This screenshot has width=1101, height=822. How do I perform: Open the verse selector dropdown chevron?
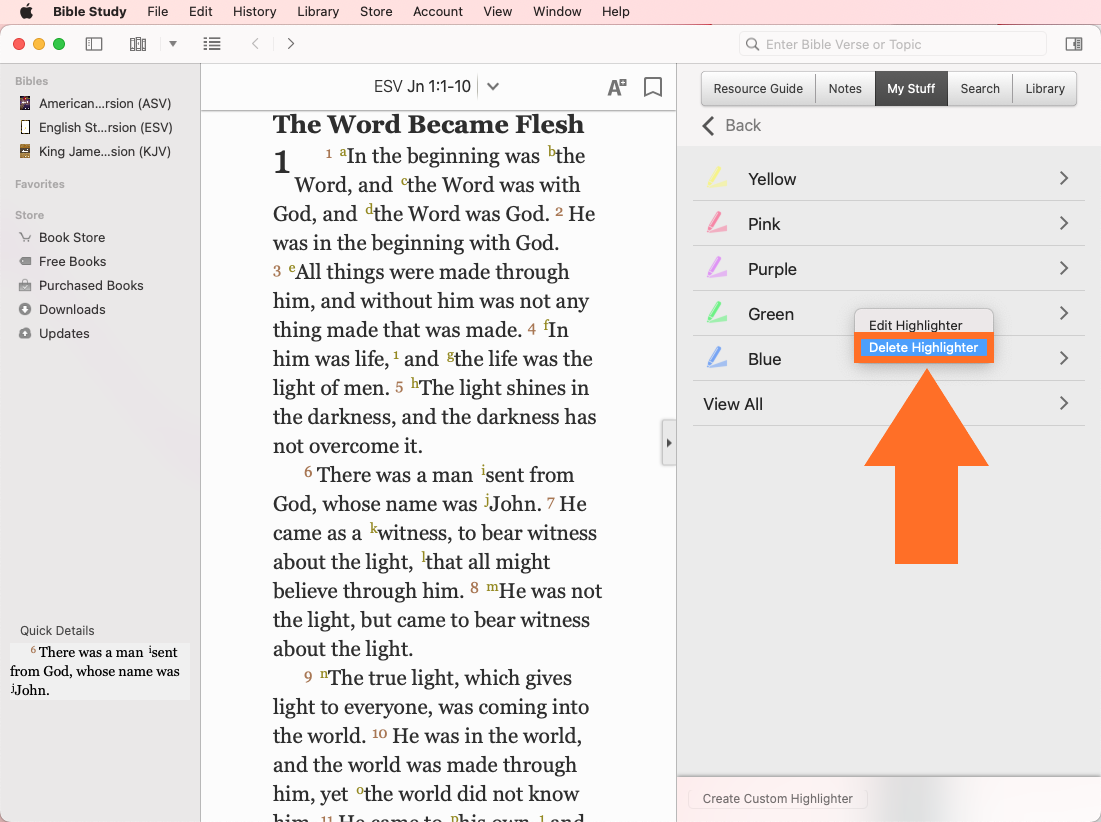pyautogui.click(x=493, y=87)
